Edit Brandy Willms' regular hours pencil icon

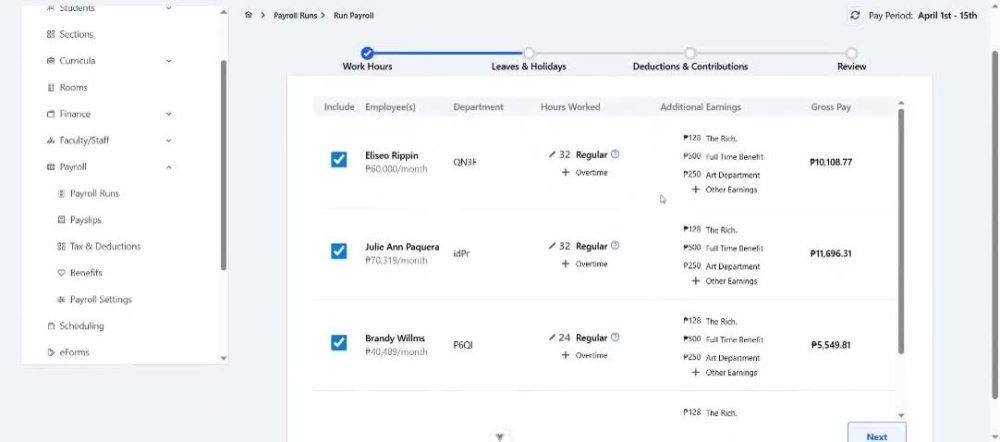point(552,337)
